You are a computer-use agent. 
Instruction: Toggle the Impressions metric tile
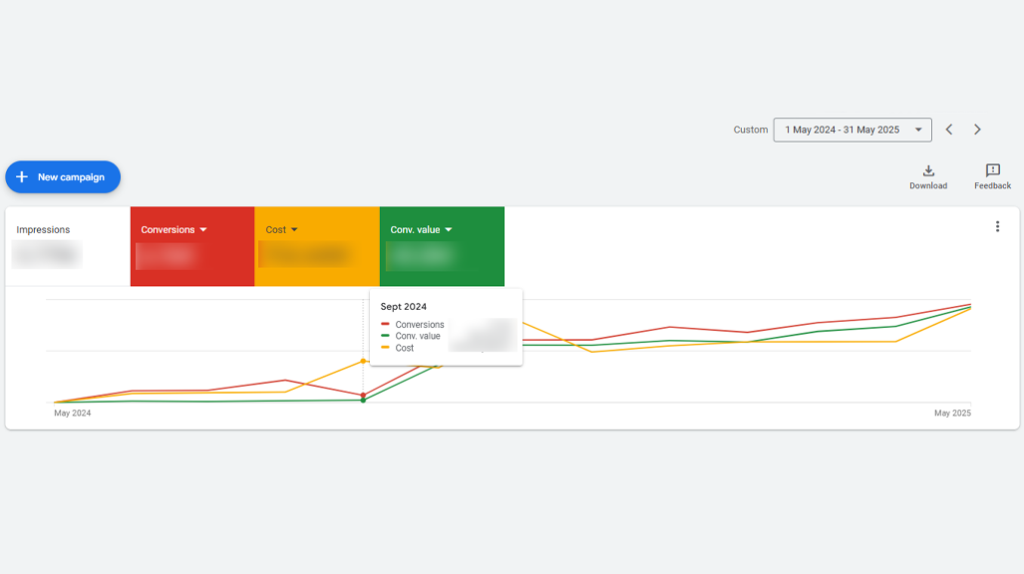coord(67,245)
